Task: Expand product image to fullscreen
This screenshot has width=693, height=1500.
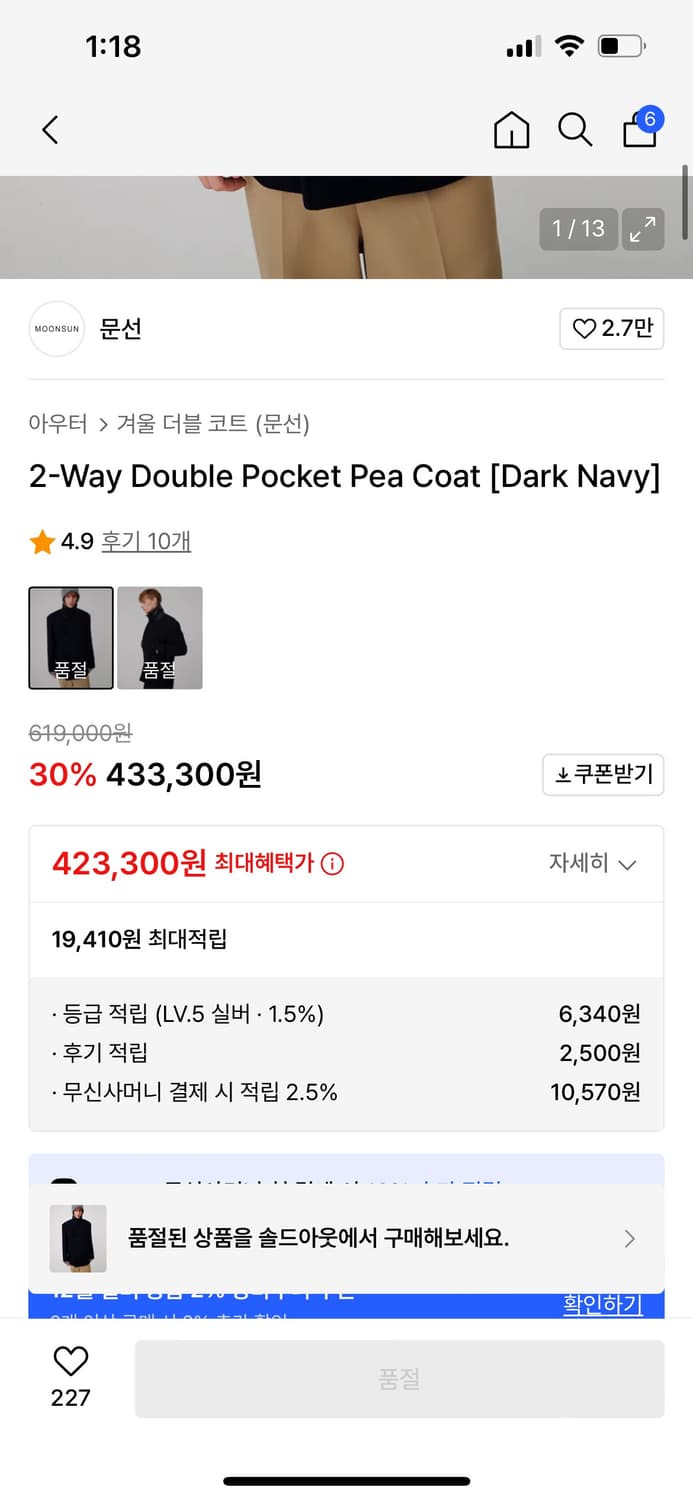Action: coord(643,228)
